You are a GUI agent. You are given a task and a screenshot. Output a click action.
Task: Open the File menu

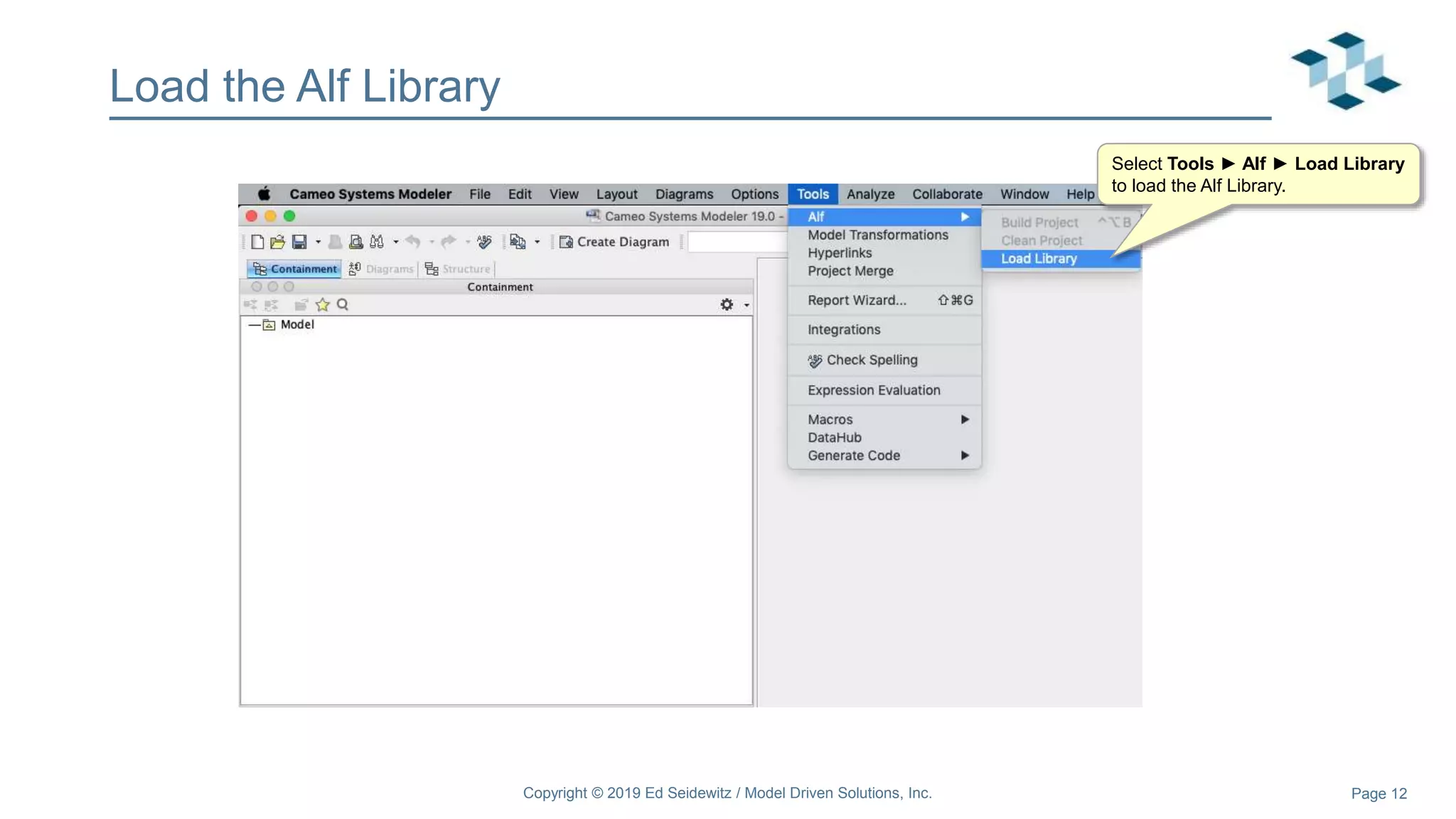(x=480, y=194)
